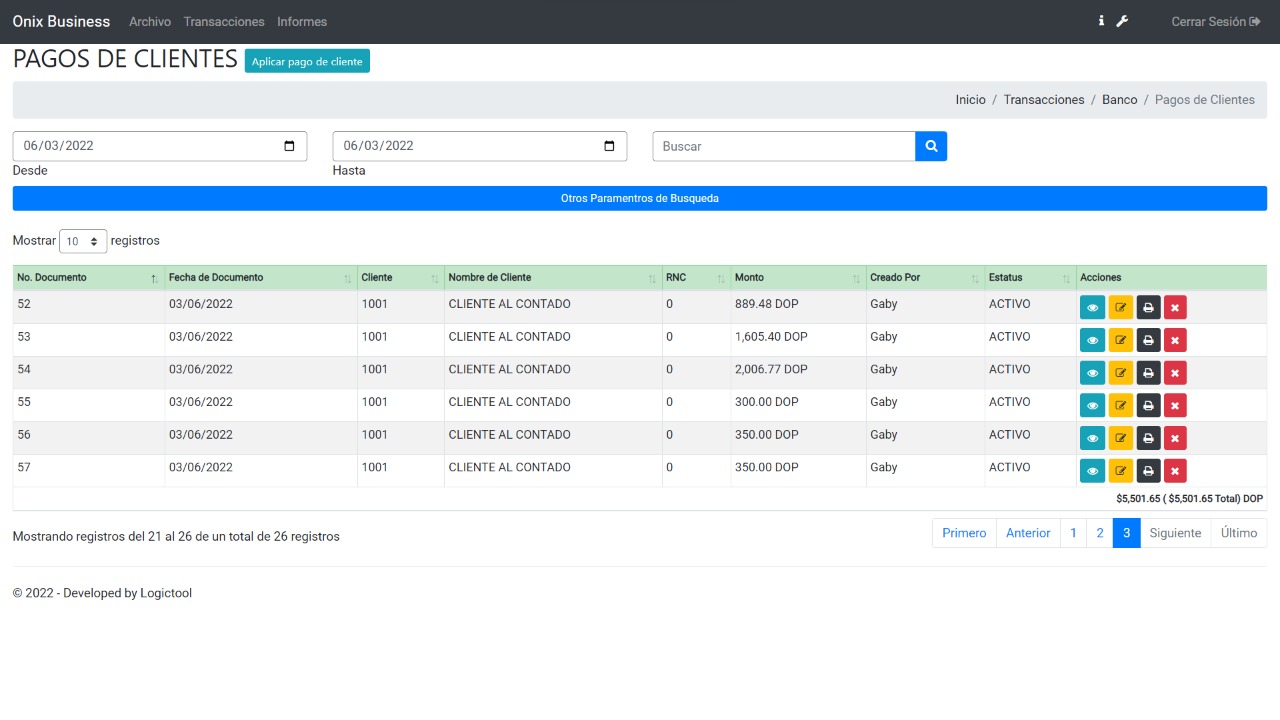Open Transacciones breadcrumb link
Viewport: 1280px width, 720px height.
tap(1044, 100)
